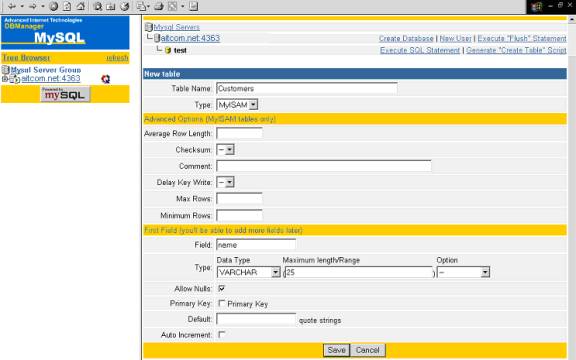Click the Mysql Server Group icon in tree
The image size is (576, 360).
[6, 69]
